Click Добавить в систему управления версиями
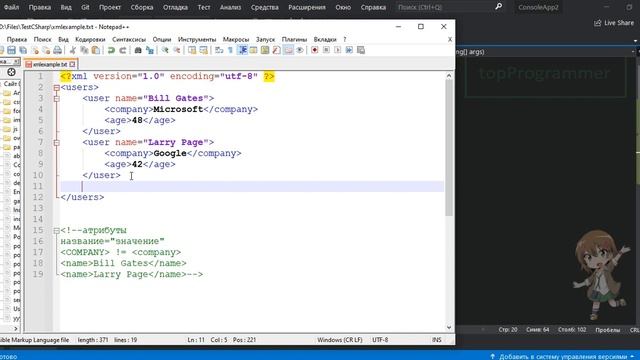 click(562, 356)
